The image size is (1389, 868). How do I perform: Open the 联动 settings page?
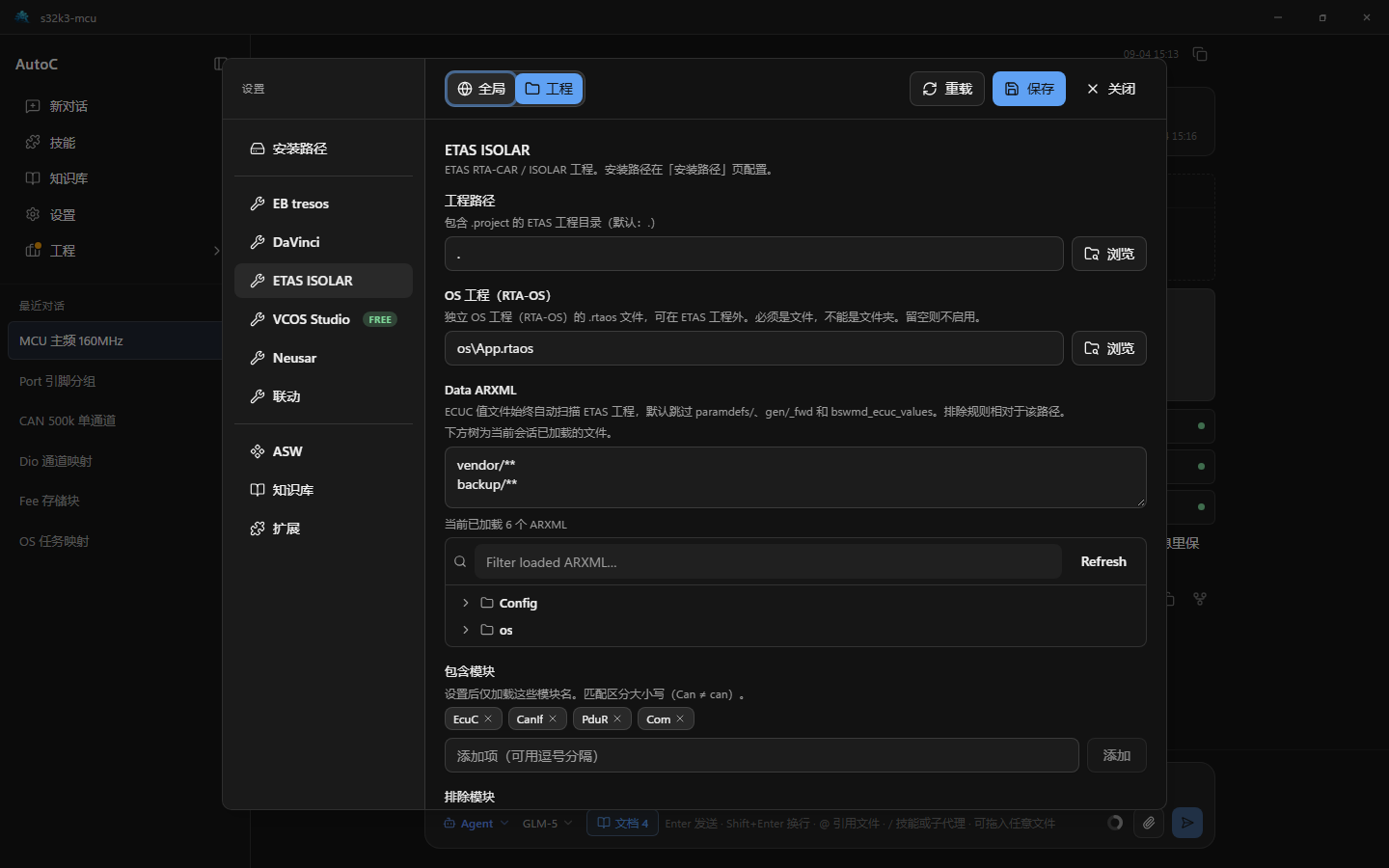point(323,396)
